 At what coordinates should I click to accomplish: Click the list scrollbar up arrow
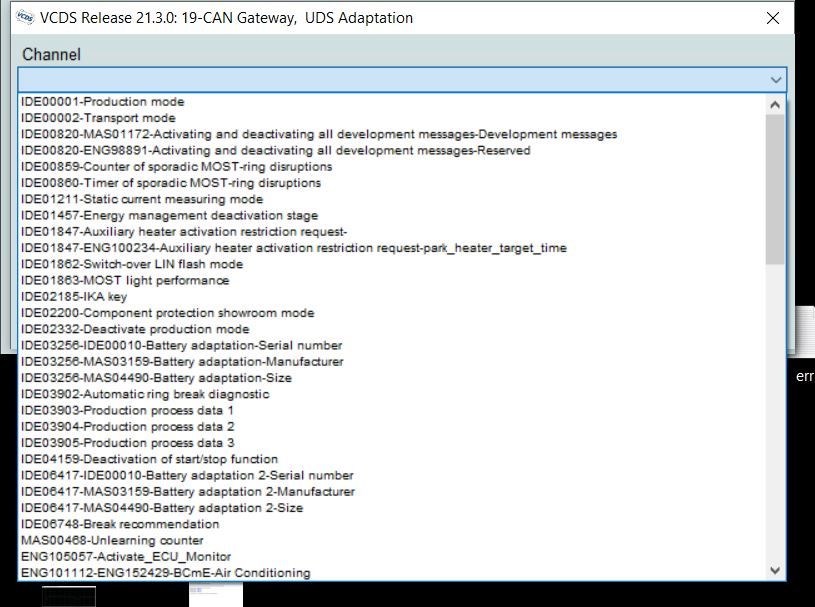click(775, 104)
